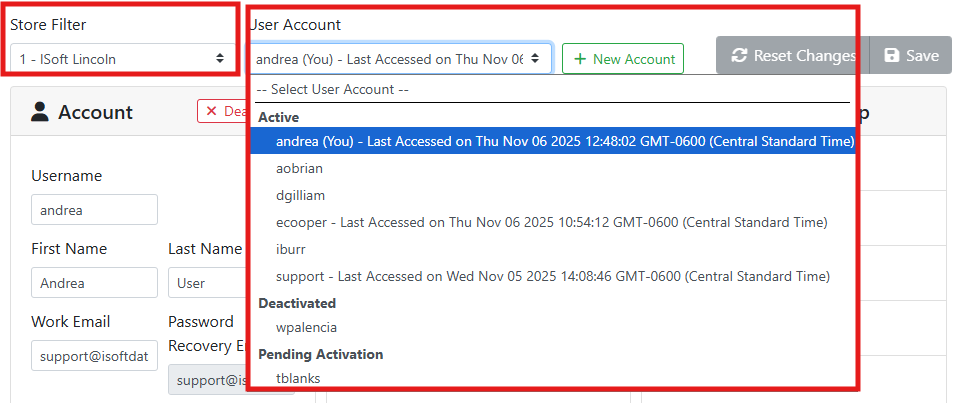This screenshot has width=958, height=403.
Task: Click the Save floppy disk icon
Action: [892, 56]
